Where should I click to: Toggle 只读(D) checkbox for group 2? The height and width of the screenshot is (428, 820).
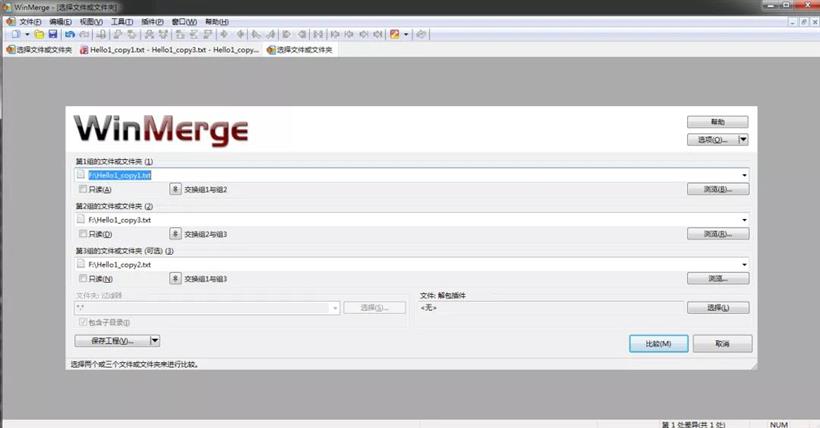point(83,233)
